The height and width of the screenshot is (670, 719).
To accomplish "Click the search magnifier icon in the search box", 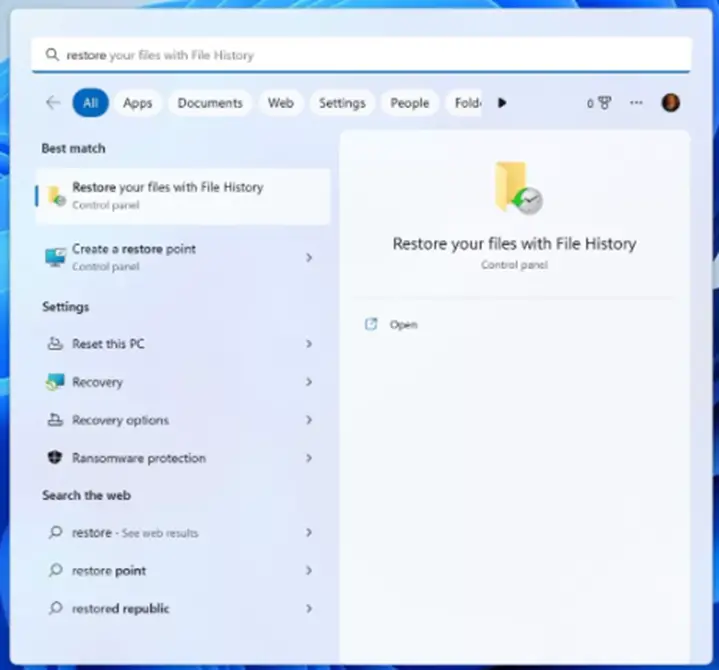I will pos(52,55).
